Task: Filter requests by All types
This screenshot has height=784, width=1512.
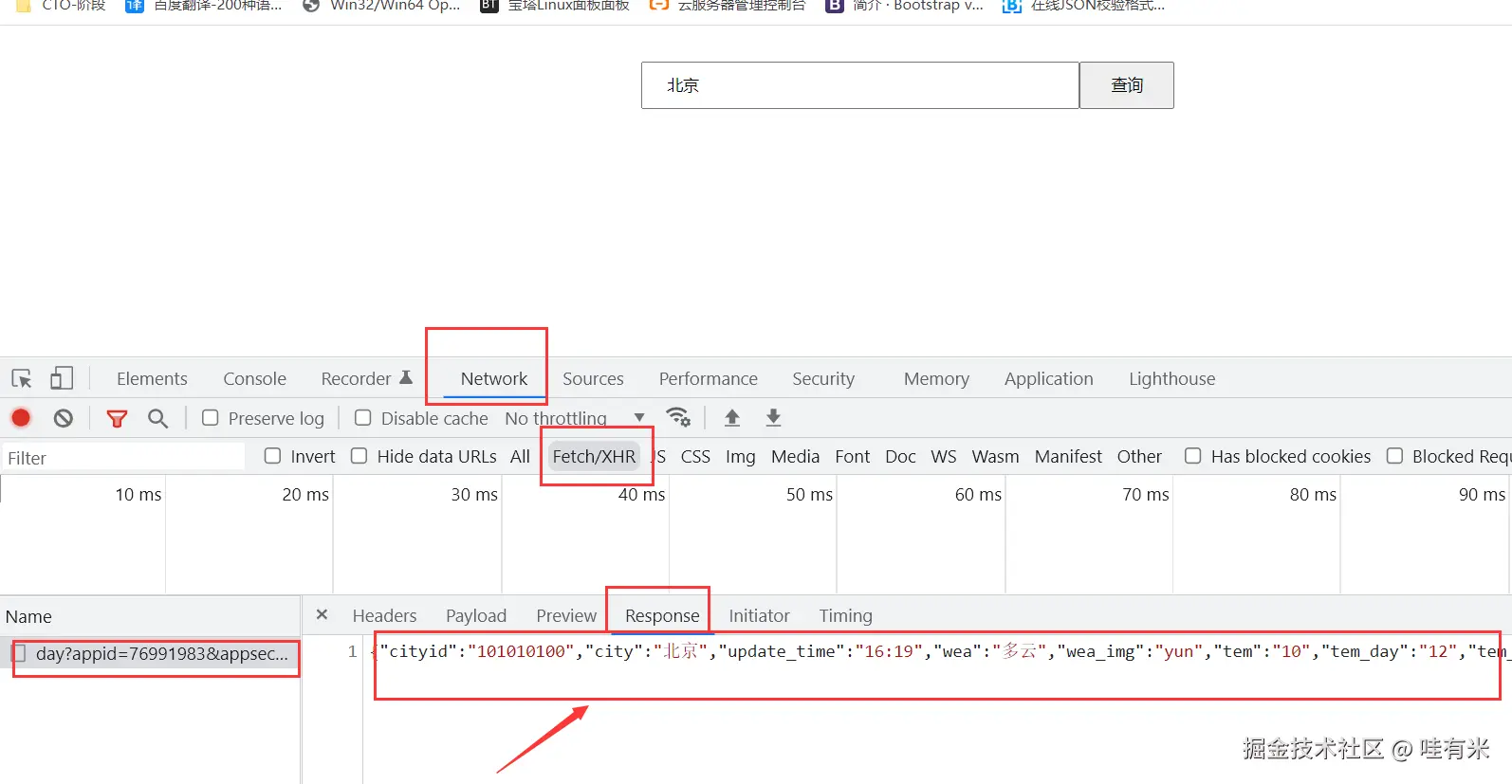Action: click(x=520, y=456)
